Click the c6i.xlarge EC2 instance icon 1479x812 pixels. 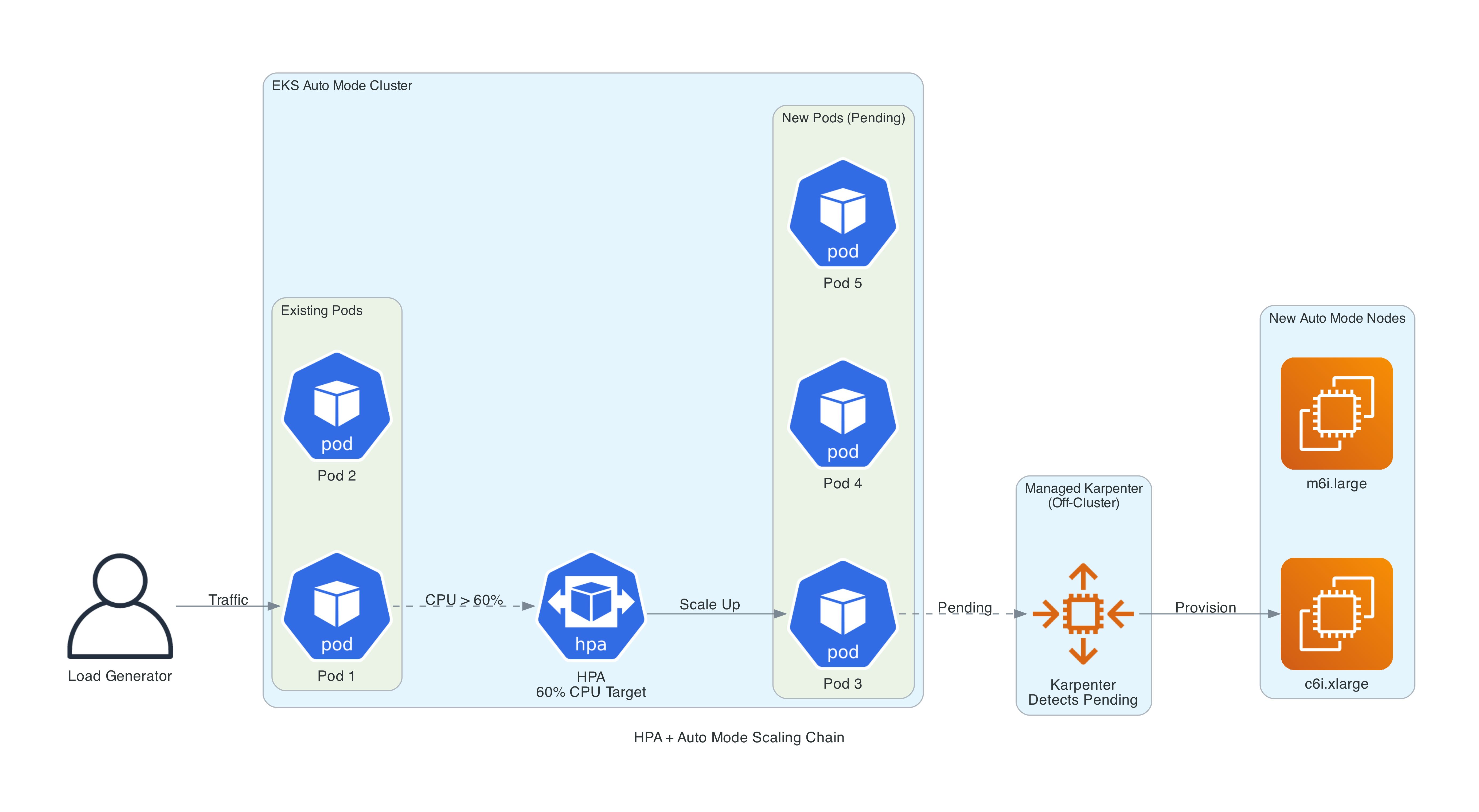click(1336, 614)
